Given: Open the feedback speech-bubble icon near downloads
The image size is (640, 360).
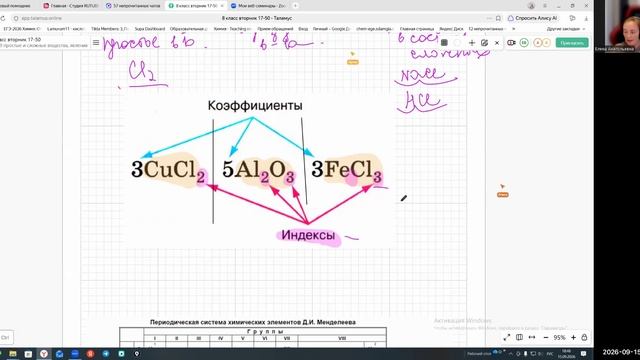Looking at the screenshot, I should pos(572,18).
